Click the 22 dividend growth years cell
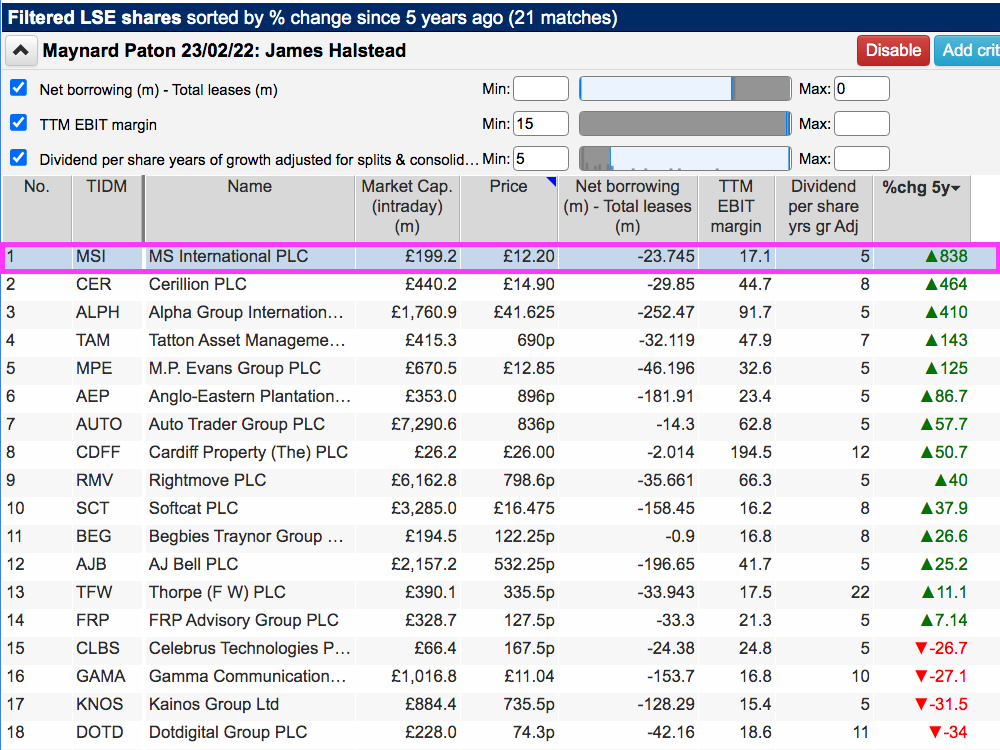This screenshot has width=1000, height=750. point(860,593)
